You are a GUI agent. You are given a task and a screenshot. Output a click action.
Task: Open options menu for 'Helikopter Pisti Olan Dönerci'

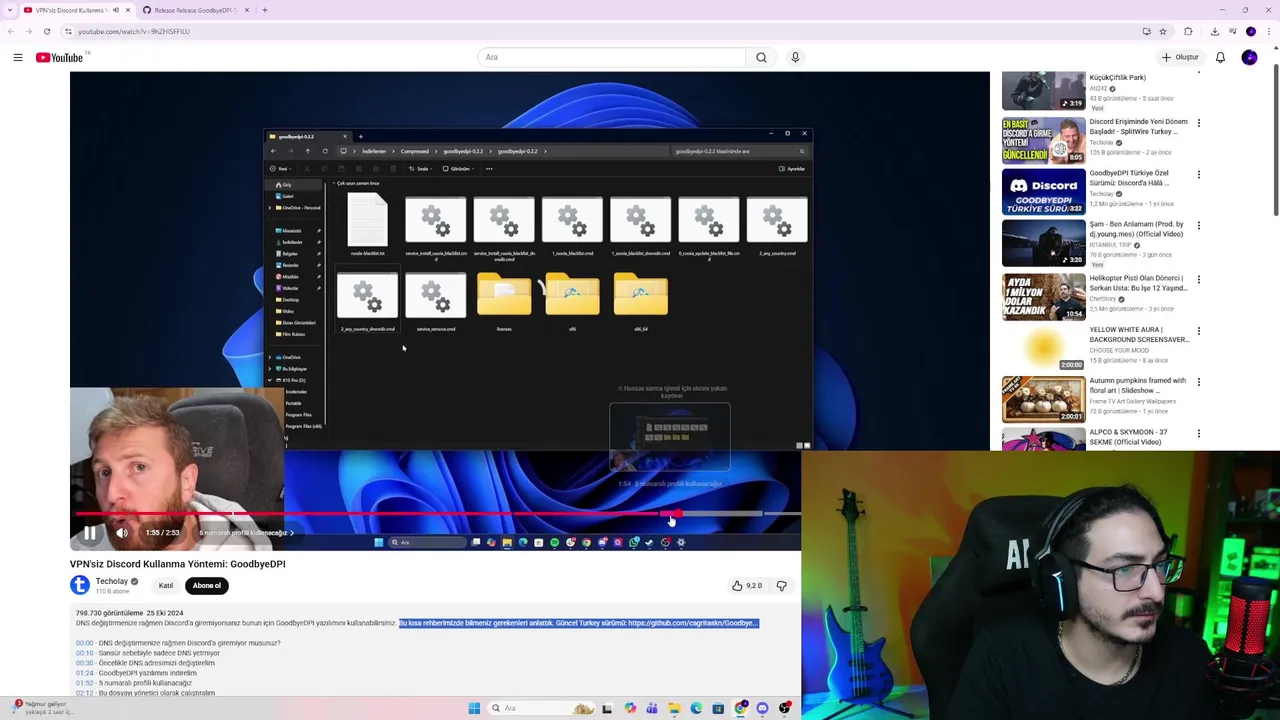[1198, 279]
